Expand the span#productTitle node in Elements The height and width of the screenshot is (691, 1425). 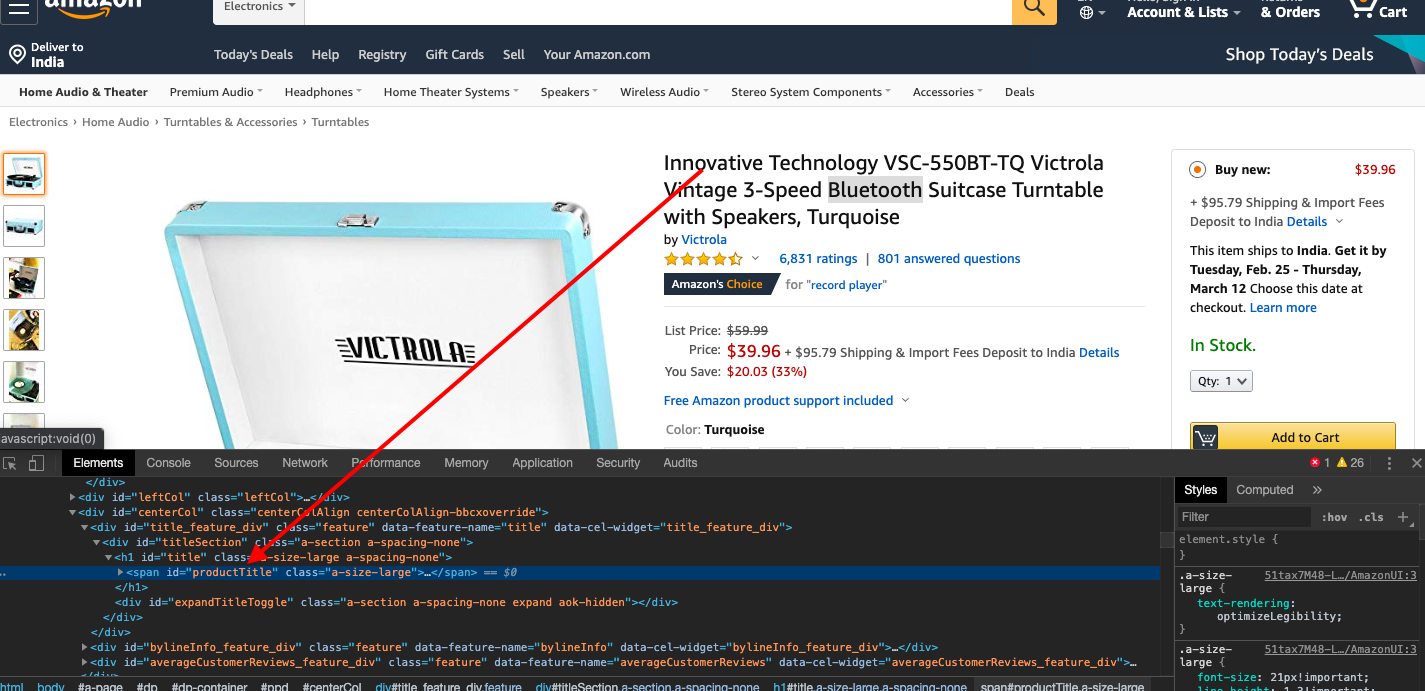(120, 572)
